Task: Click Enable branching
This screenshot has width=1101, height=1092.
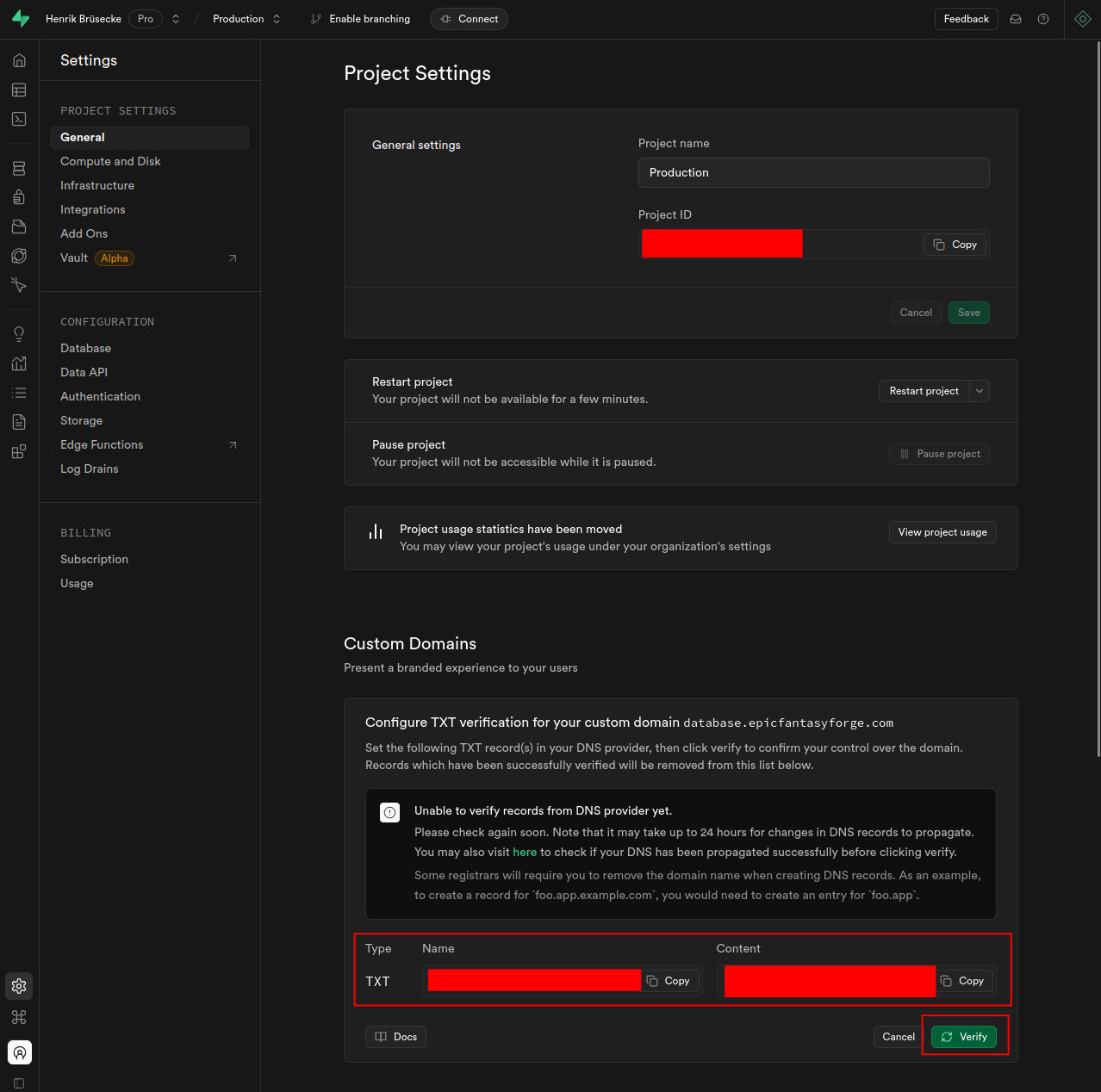Action: point(361,19)
